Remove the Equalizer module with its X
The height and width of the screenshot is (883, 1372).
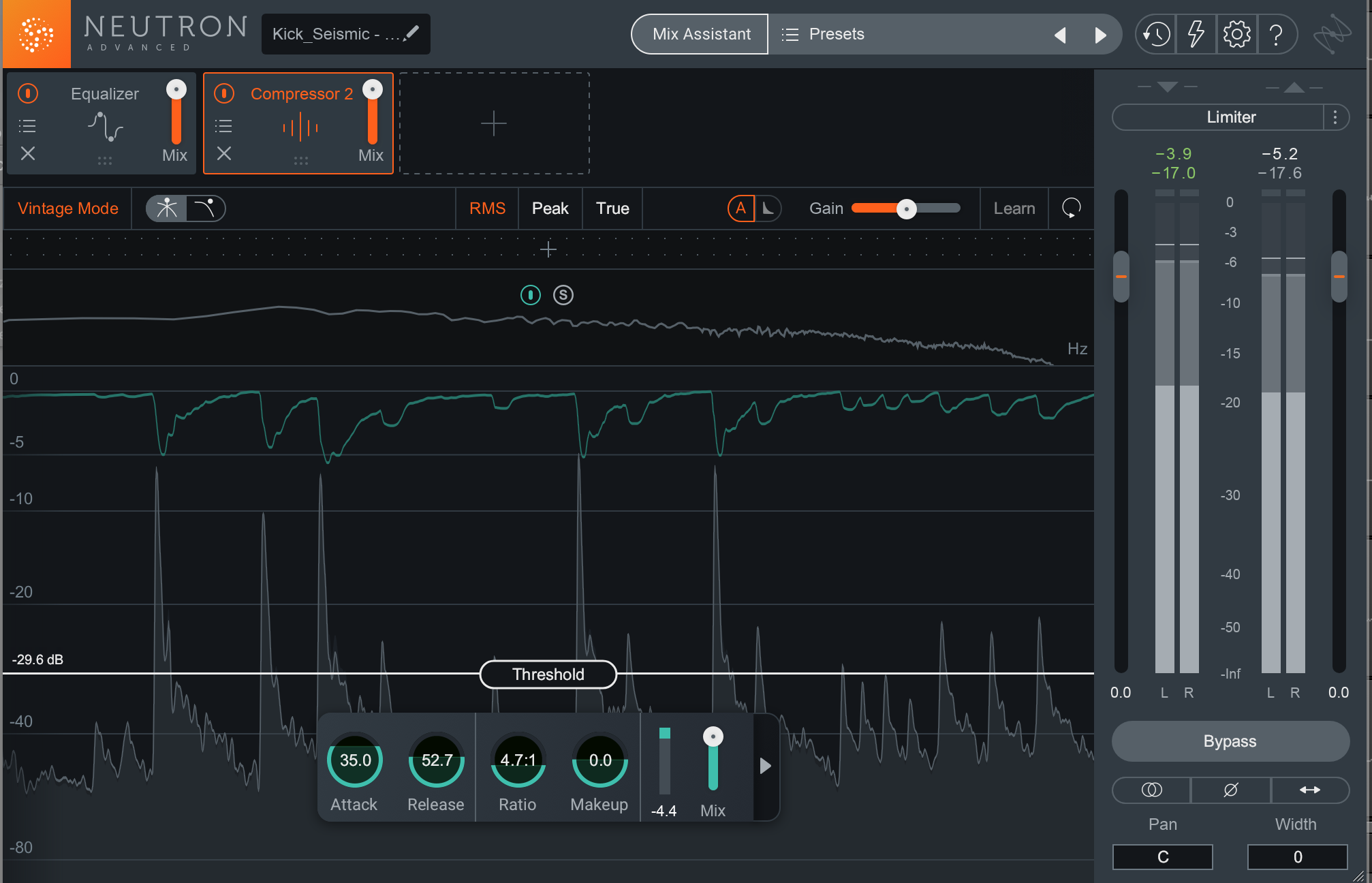tap(28, 154)
